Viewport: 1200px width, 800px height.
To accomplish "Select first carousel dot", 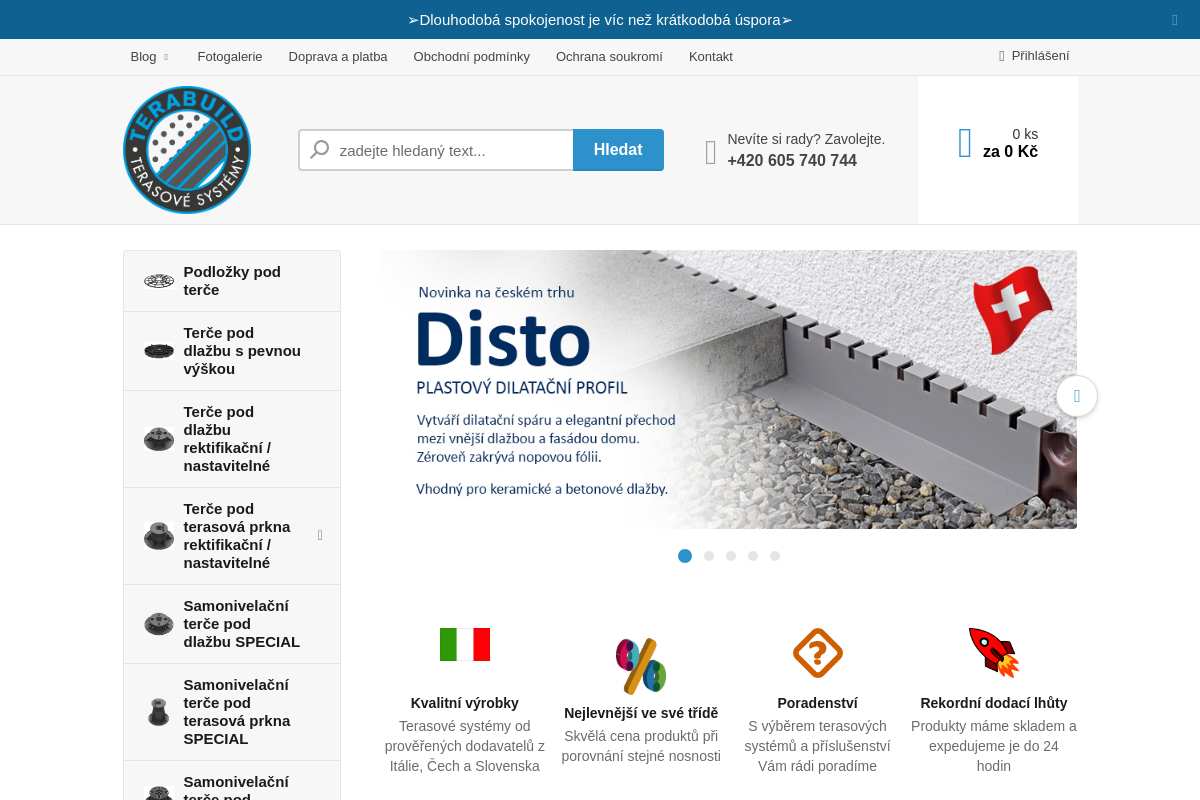I will (x=685, y=556).
